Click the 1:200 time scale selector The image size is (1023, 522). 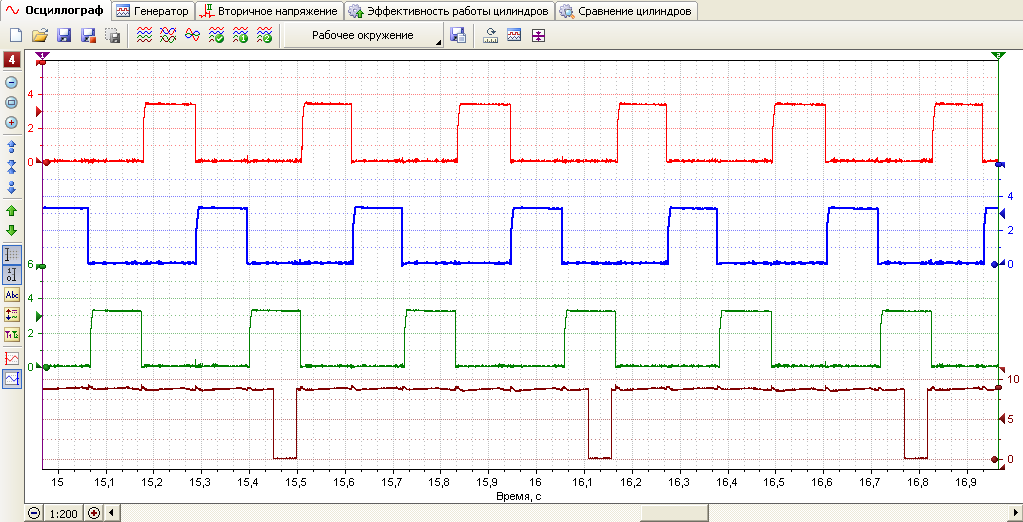coord(64,514)
